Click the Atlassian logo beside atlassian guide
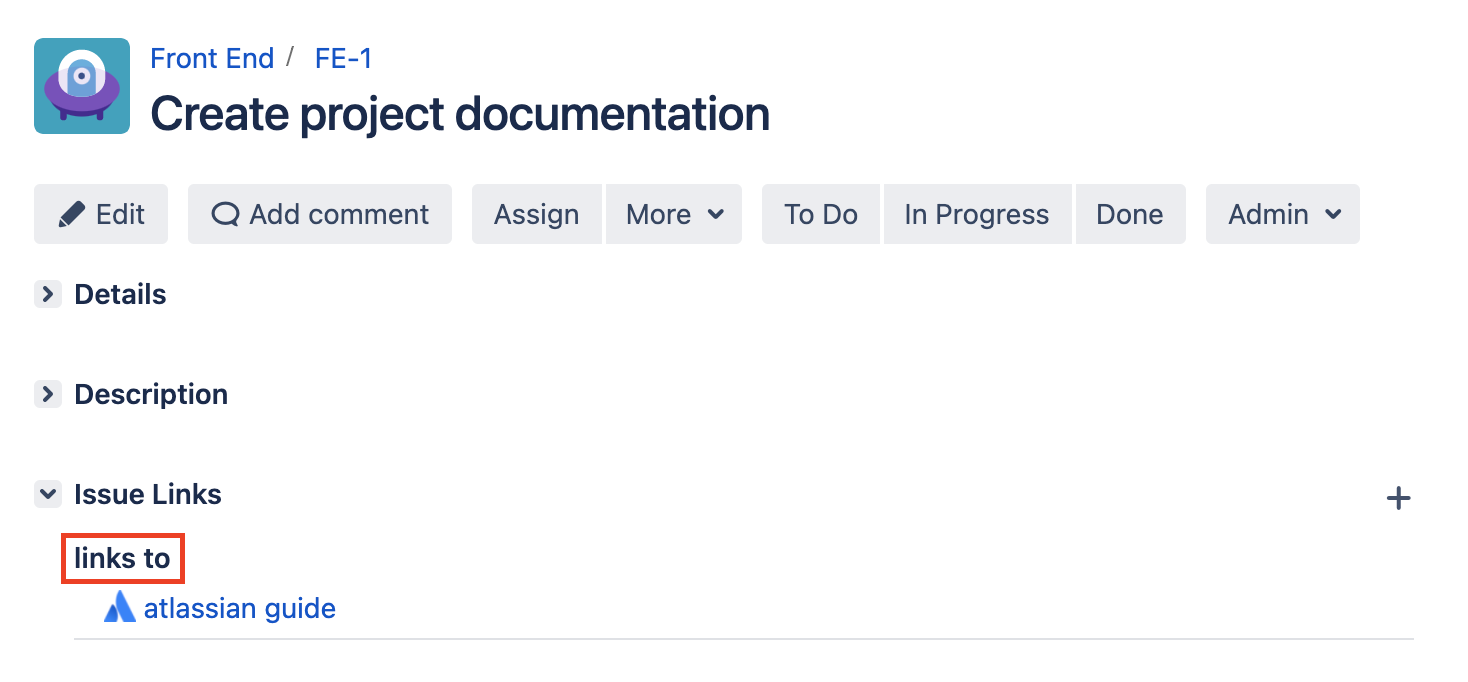This screenshot has height=682, width=1468. pos(119,607)
